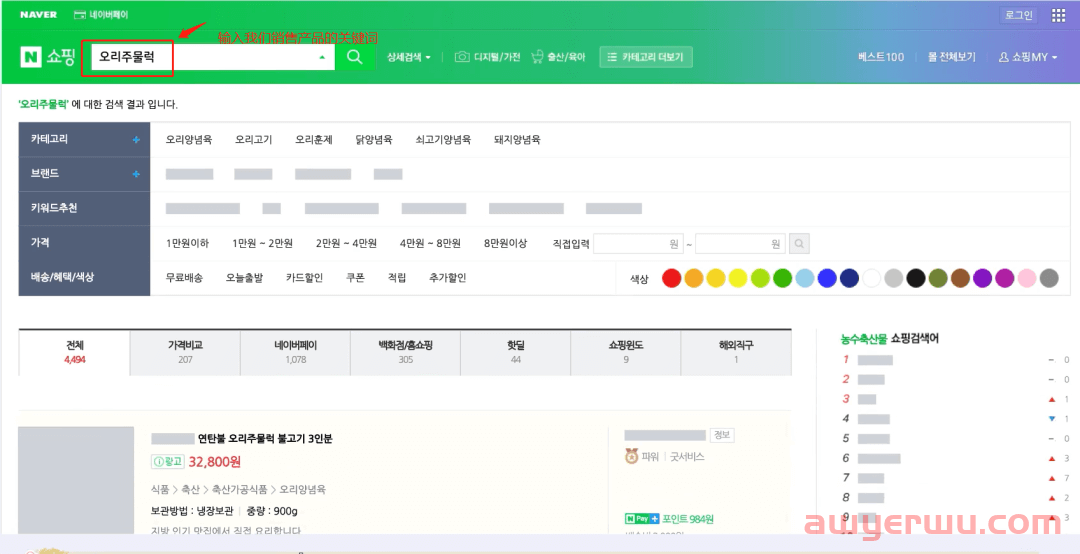Toggle 오늘출발 filter
Image resolution: width=1080 pixels, height=554 pixels.
pyautogui.click(x=245, y=278)
